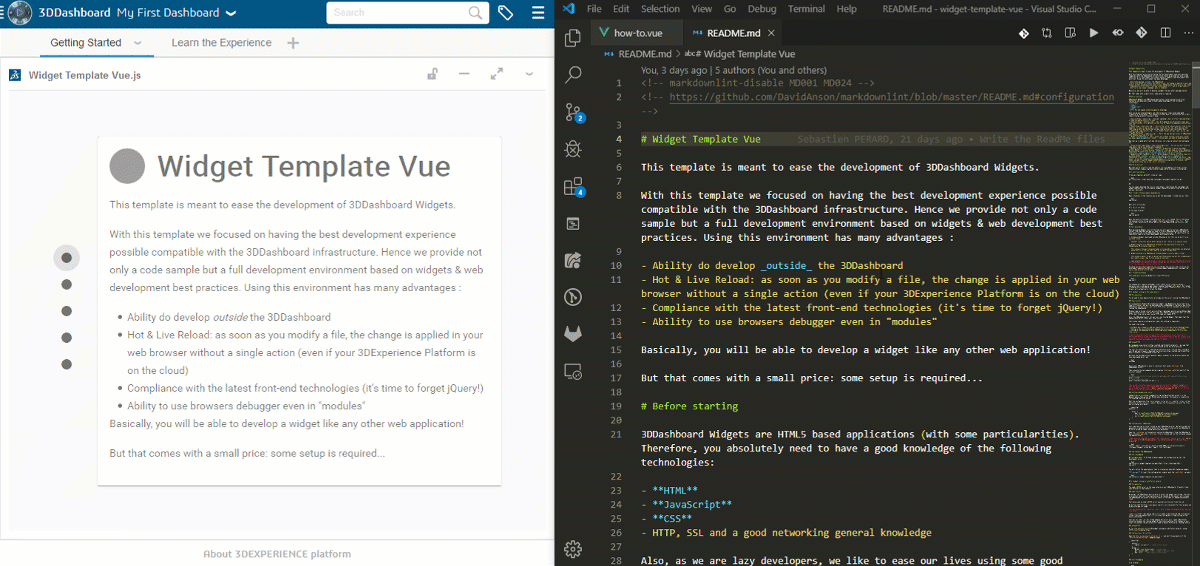This screenshot has height=566, width=1200.
Task: Select the third slide navigation dot
Action: (67, 311)
